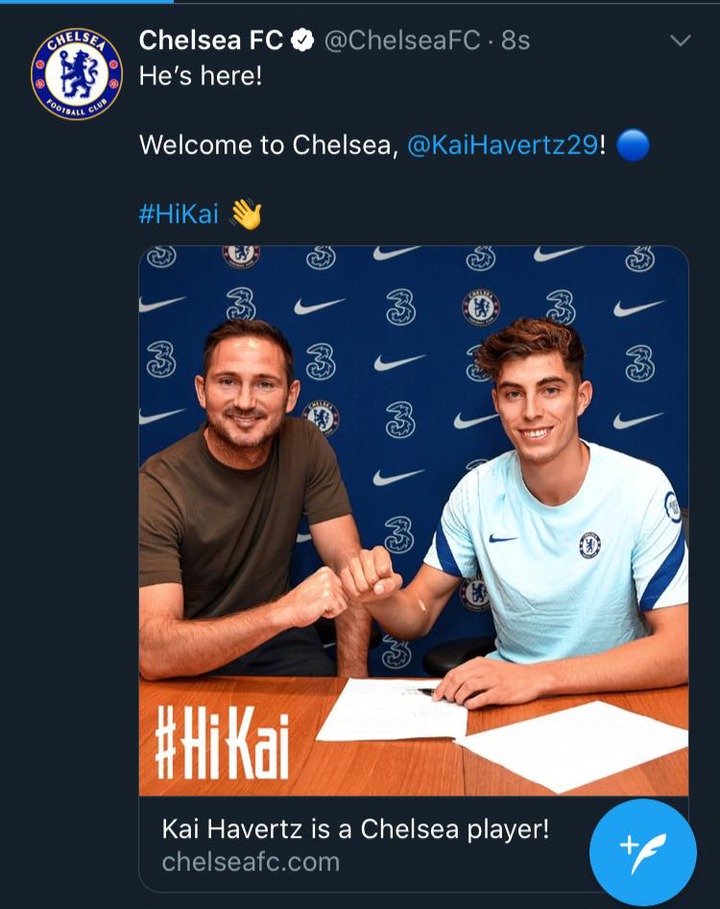Tap the compose new tweet button
This screenshot has height=909, width=720.
click(642, 850)
